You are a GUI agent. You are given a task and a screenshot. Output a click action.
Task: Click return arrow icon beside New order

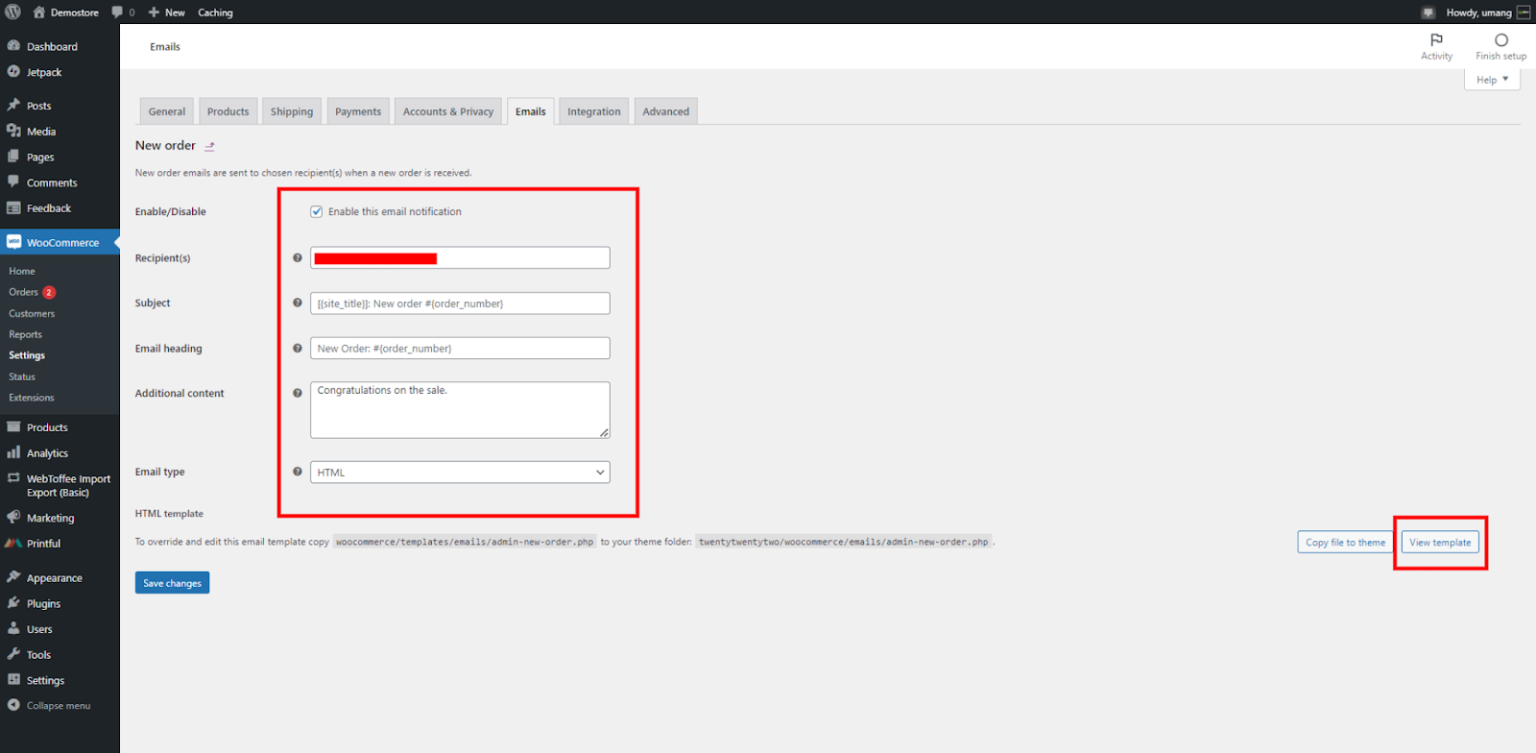210,146
